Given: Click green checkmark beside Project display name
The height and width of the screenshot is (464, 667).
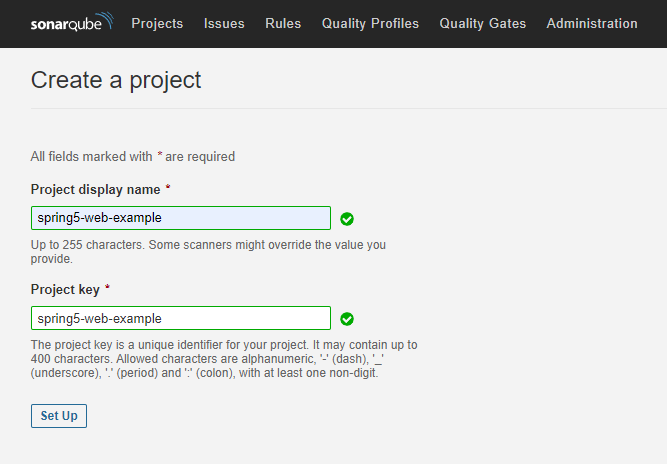Looking at the screenshot, I should (x=347, y=219).
